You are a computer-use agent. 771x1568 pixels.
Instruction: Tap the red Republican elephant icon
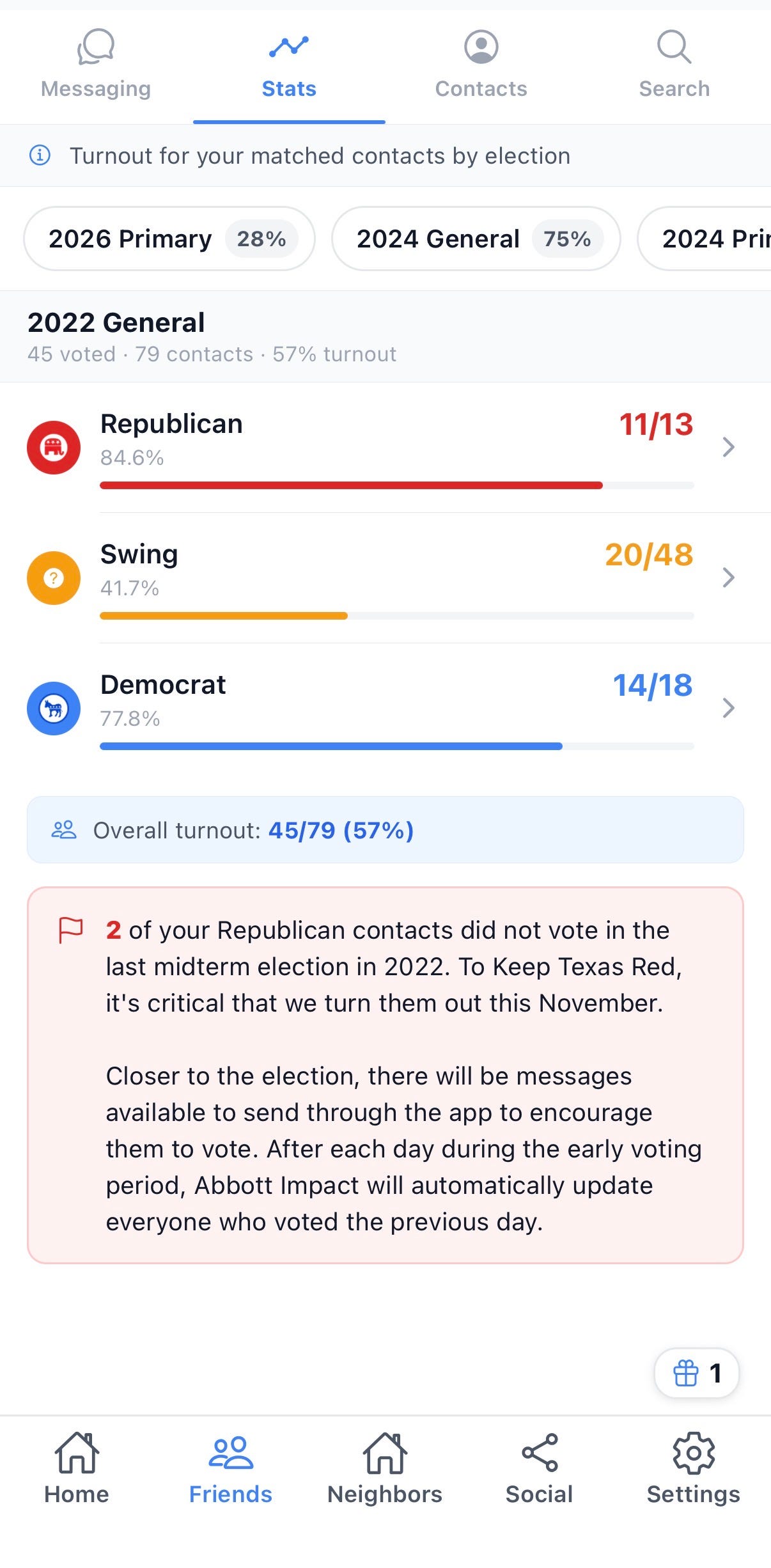coord(54,447)
